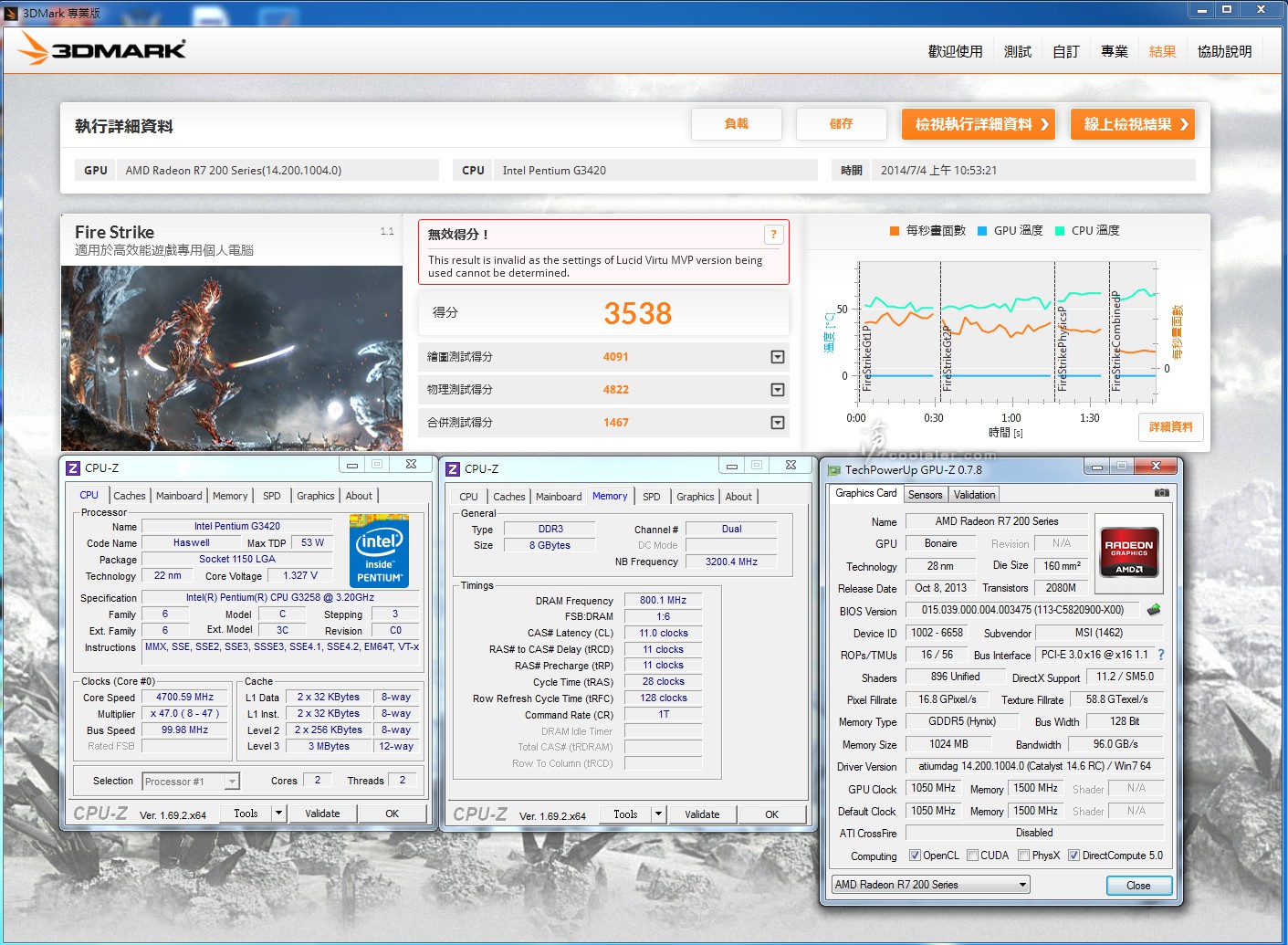Click the Bus Interface question mark in GPU-Z
The height and width of the screenshot is (945, 1288).
click(1161, 655)
